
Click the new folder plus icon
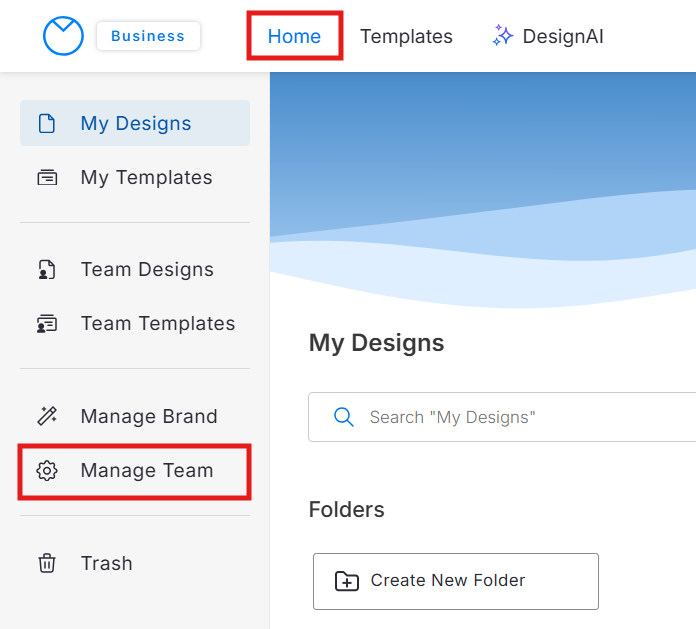click(347, 581)
